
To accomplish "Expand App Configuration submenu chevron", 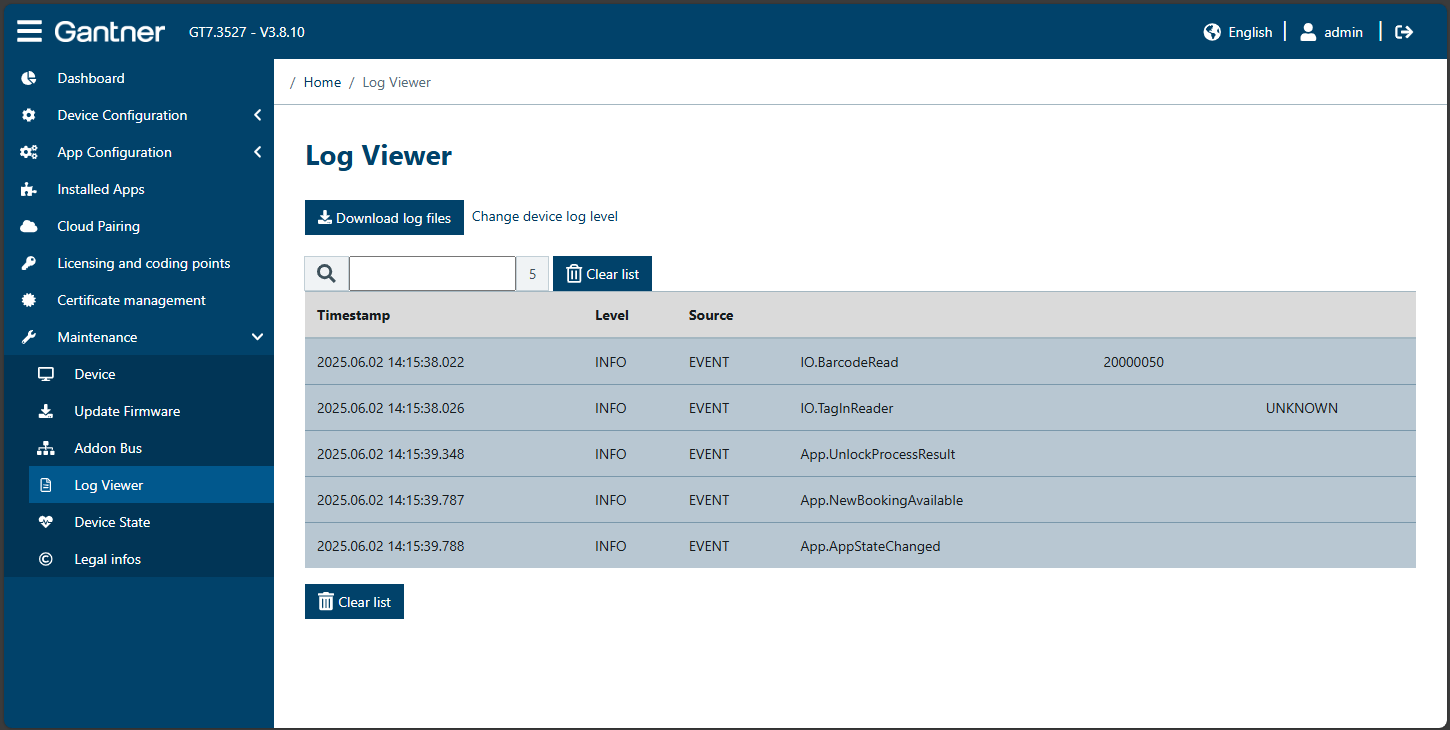I will (x=257, y=152).
